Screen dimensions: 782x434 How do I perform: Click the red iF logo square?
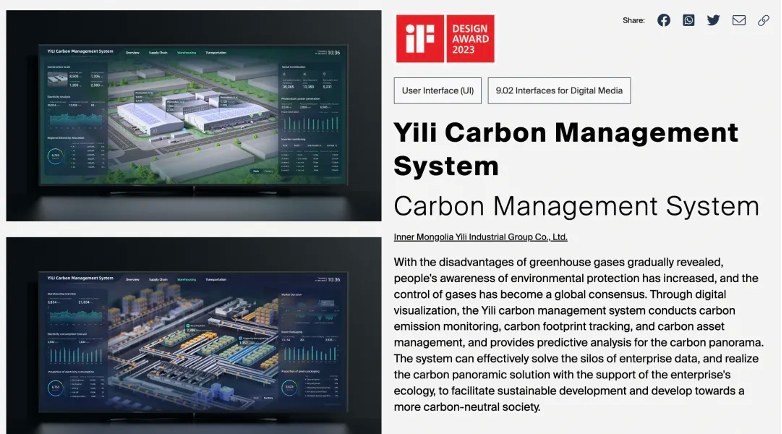click(x=418, y=38)
